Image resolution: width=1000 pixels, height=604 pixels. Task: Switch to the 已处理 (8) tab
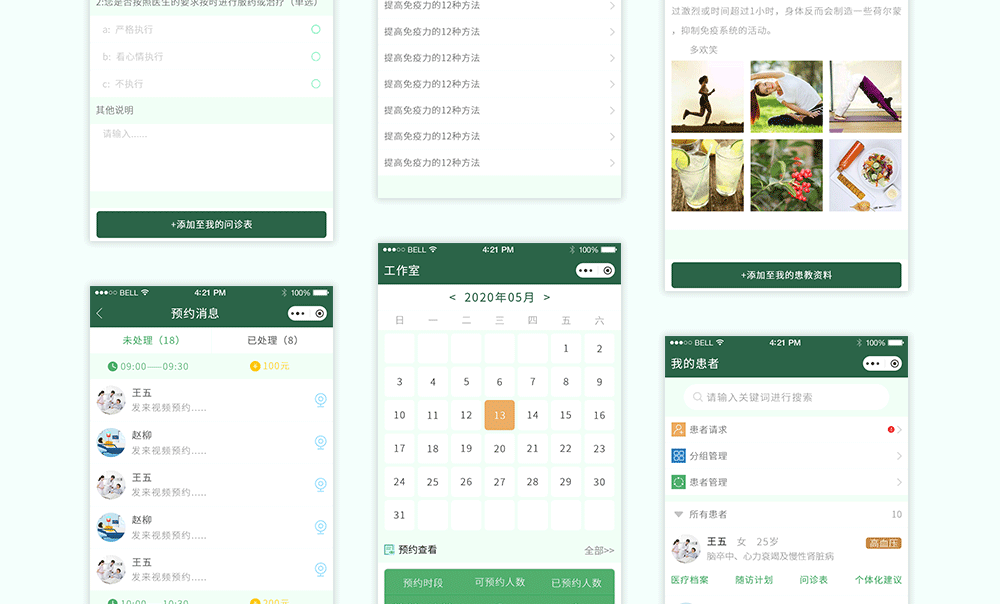[272, 340]
